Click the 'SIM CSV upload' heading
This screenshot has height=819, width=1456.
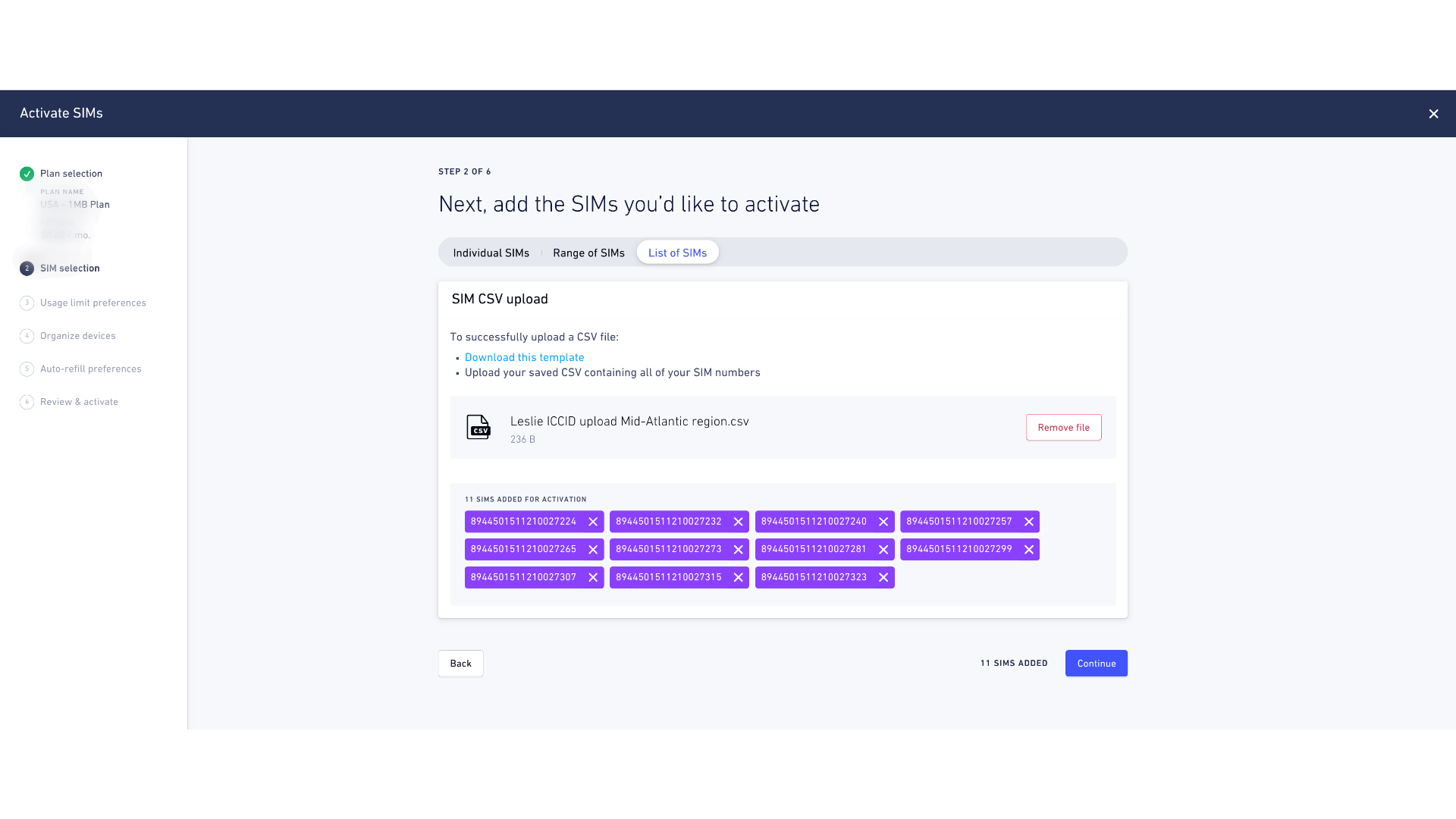500,299
